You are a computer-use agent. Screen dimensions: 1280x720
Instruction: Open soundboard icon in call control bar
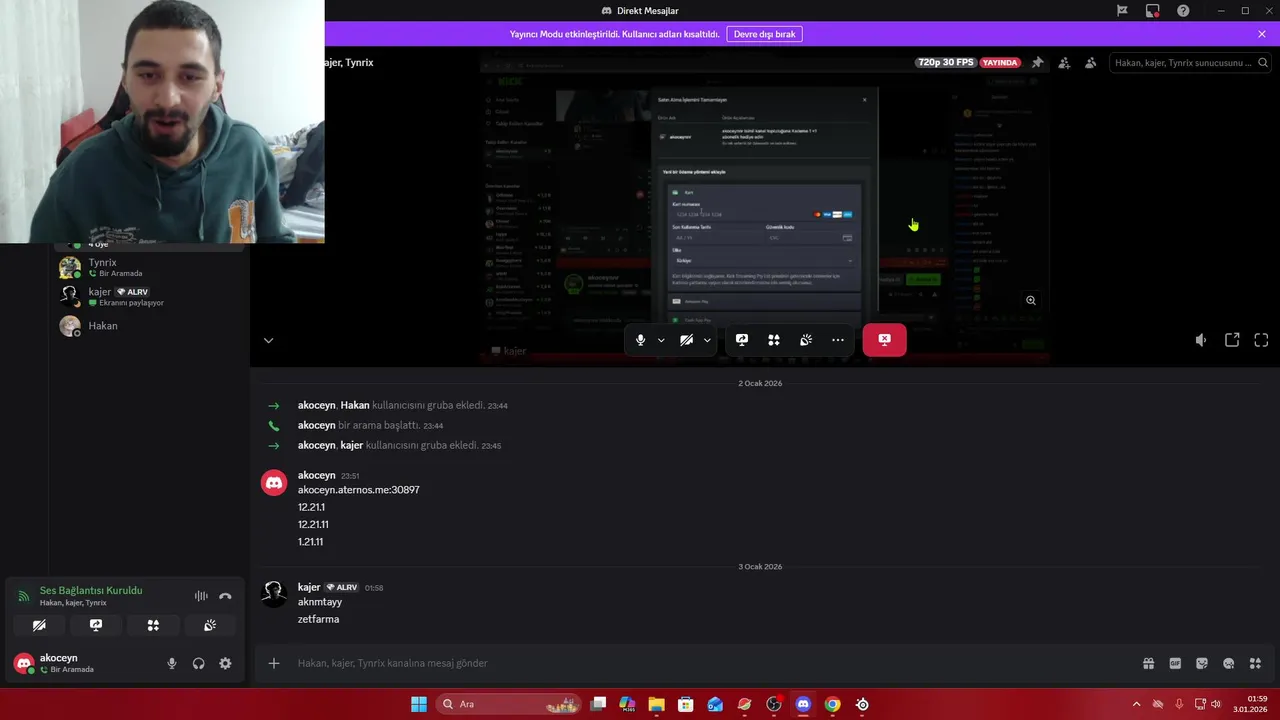point(806,340)
